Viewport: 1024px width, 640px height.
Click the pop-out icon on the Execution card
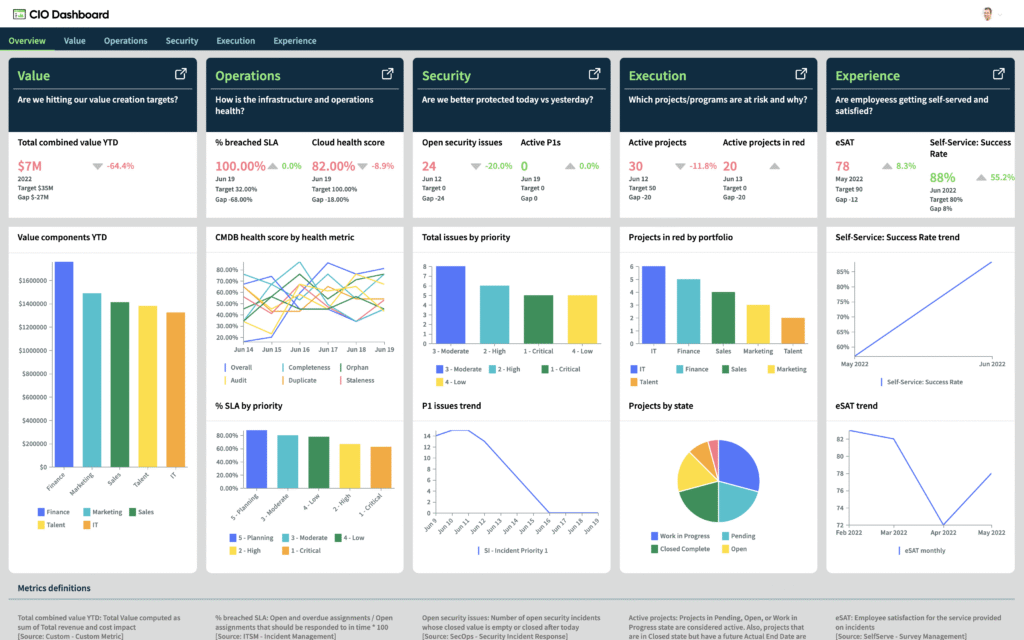tap(800, 73)
